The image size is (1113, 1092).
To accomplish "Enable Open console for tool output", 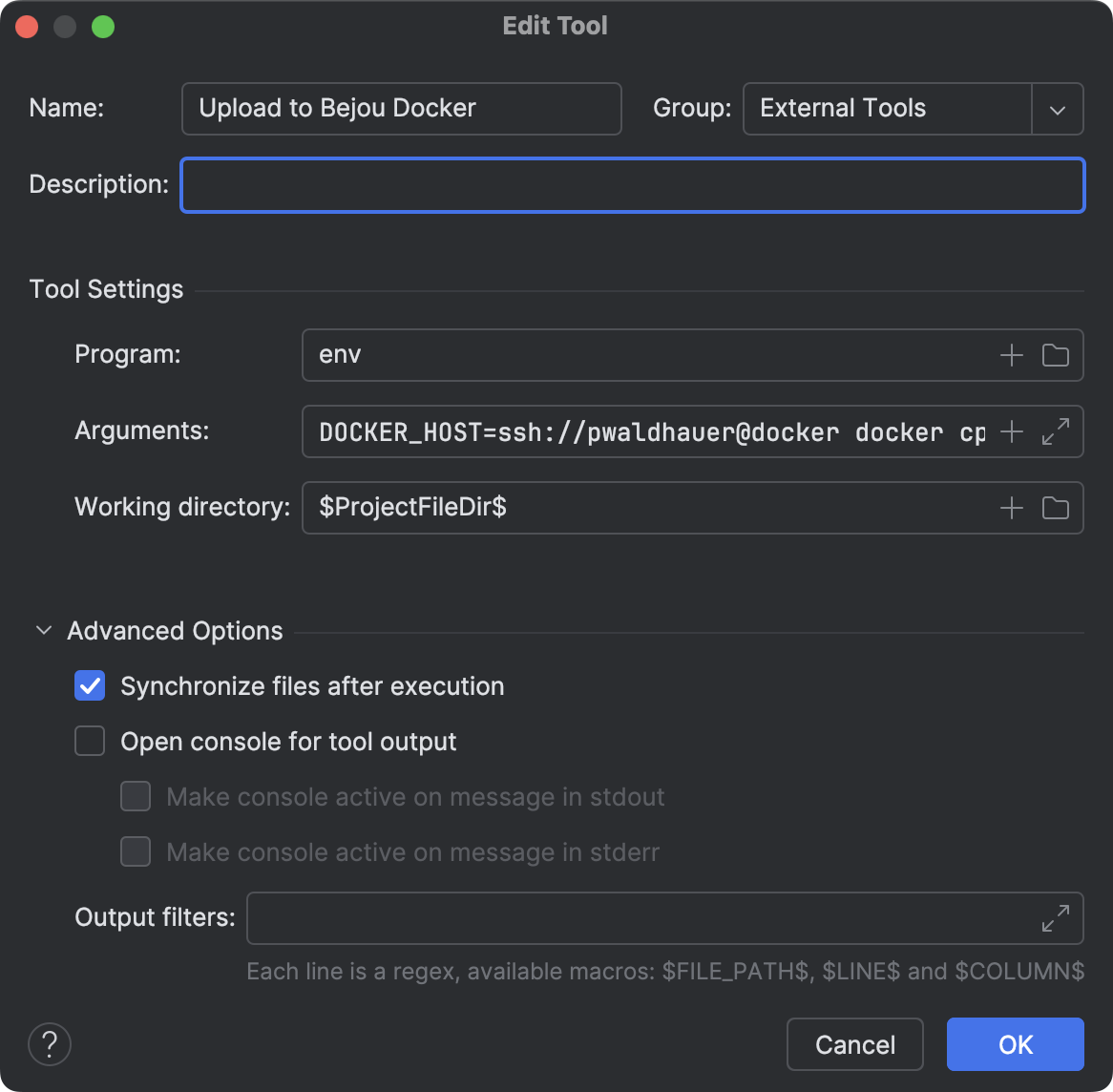I will (x=90, y=742).
